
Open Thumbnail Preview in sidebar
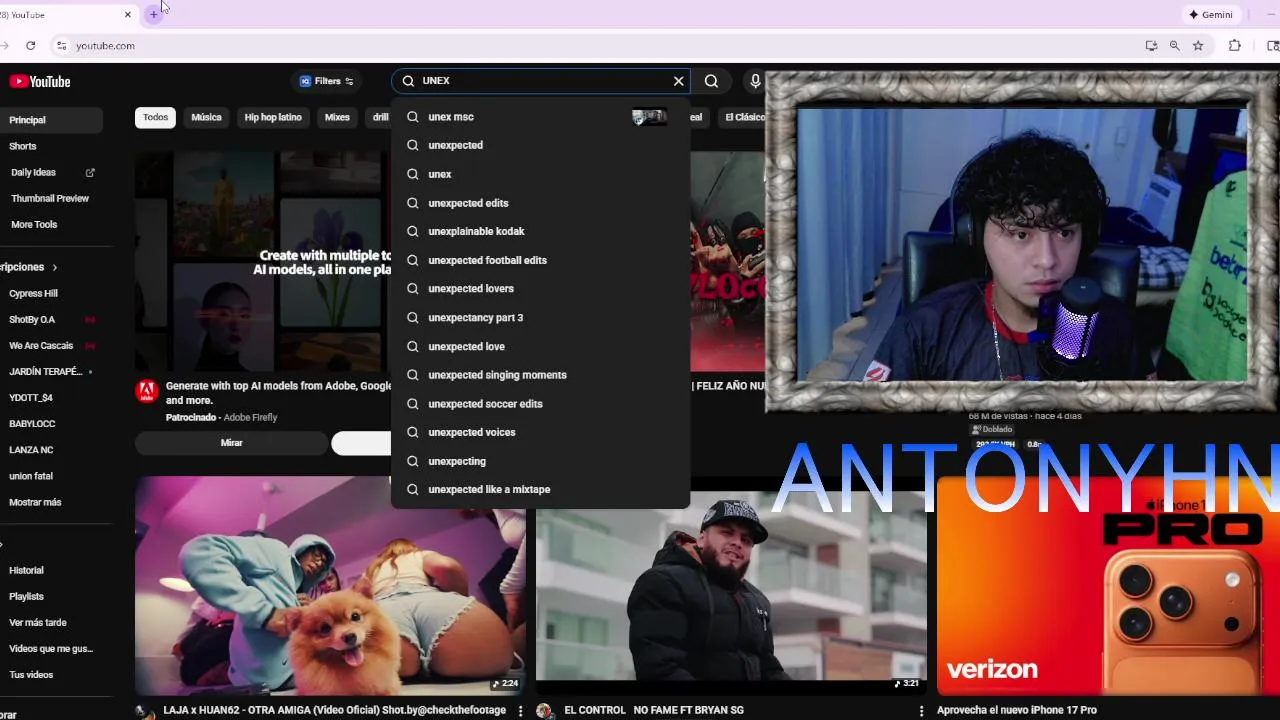coord(50,198)
